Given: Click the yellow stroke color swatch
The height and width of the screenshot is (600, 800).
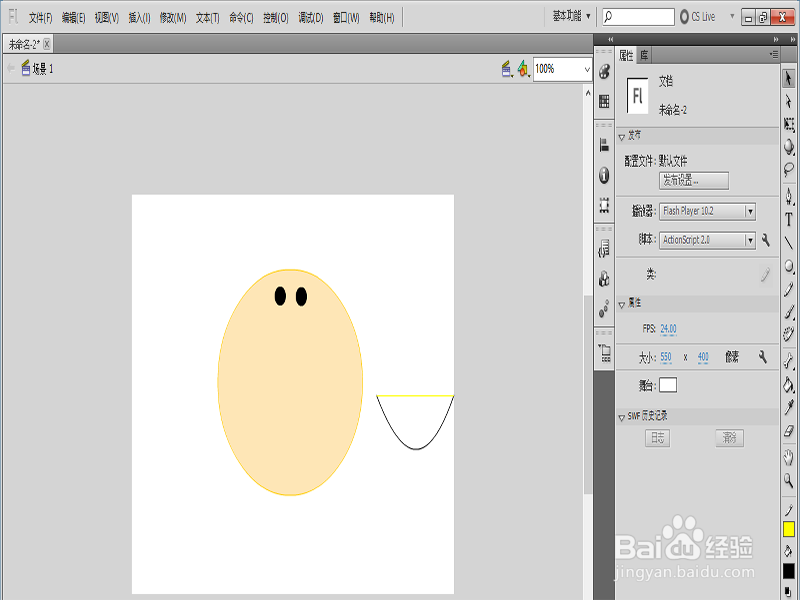Looking at the screenshot, I should (789, 528).
